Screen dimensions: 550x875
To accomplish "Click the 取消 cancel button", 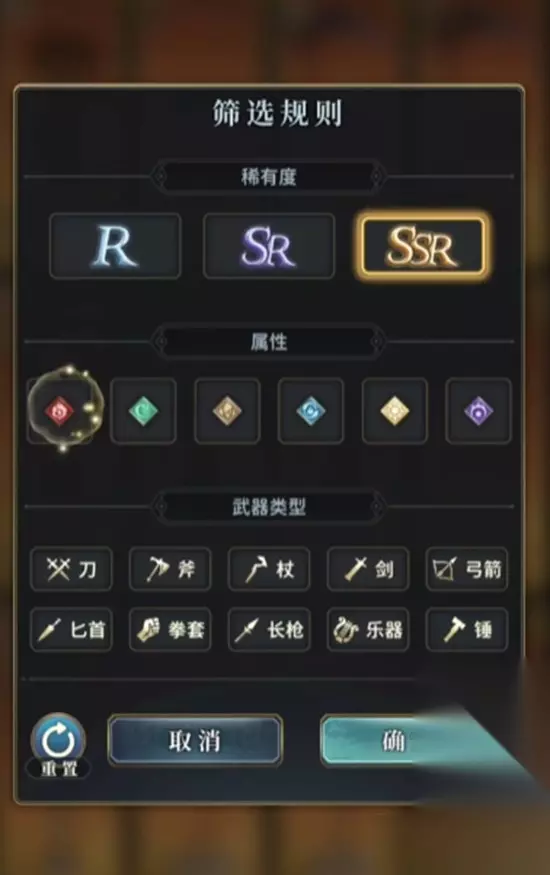I will (x=195, y=741).
